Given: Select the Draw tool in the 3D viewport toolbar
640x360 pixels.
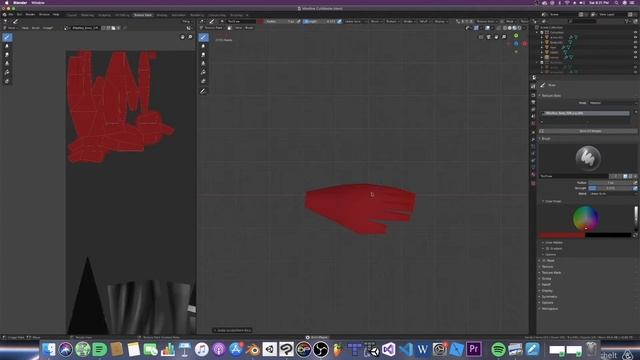Looking at the screenshot, I should coord(203,38).
